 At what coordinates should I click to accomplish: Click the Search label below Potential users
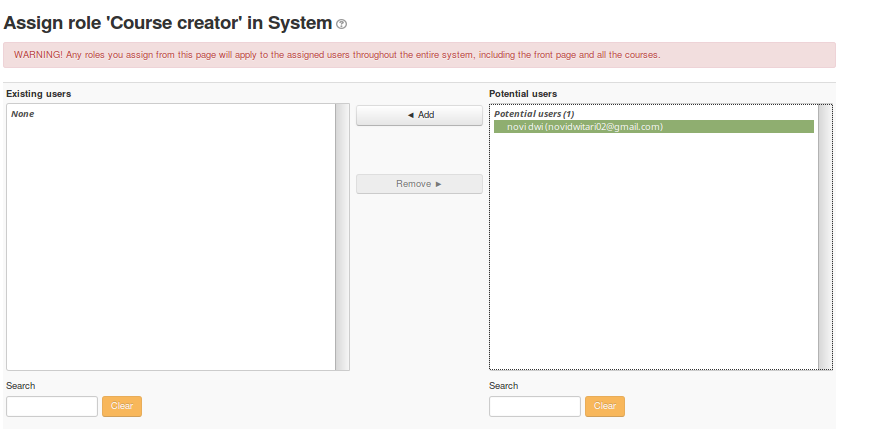(503, 385)
